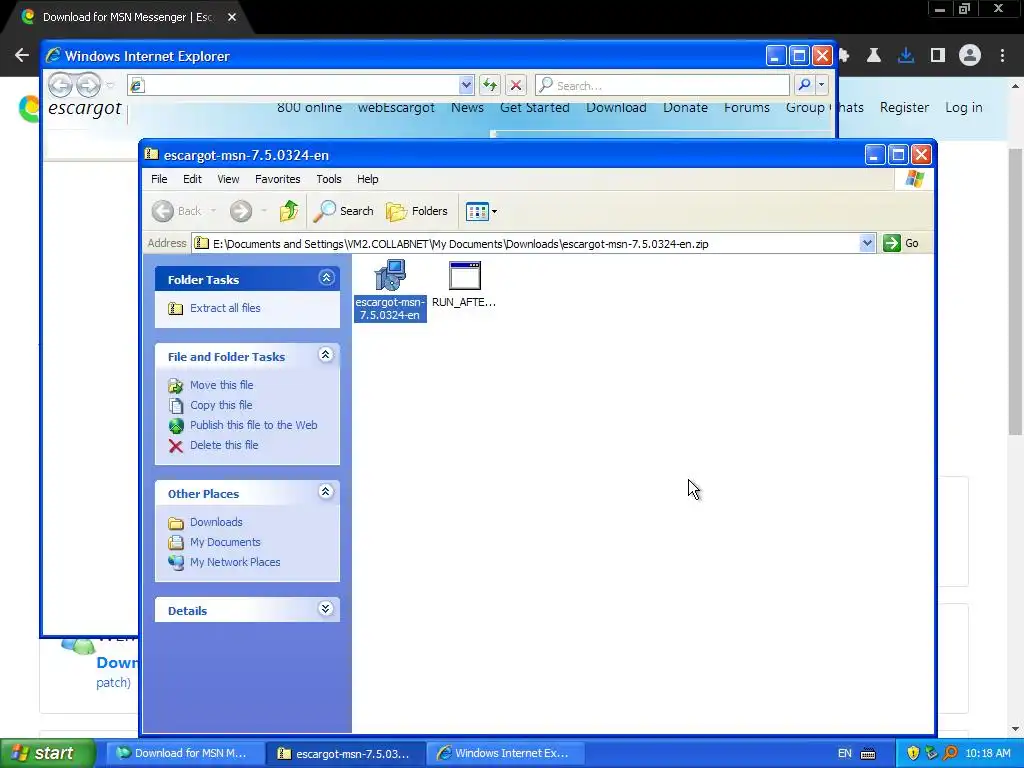Viewport: 1024px width, 768px height.
Task: Click Register link on escargot page
Action: pyautogui.click(x=904, y=108)
